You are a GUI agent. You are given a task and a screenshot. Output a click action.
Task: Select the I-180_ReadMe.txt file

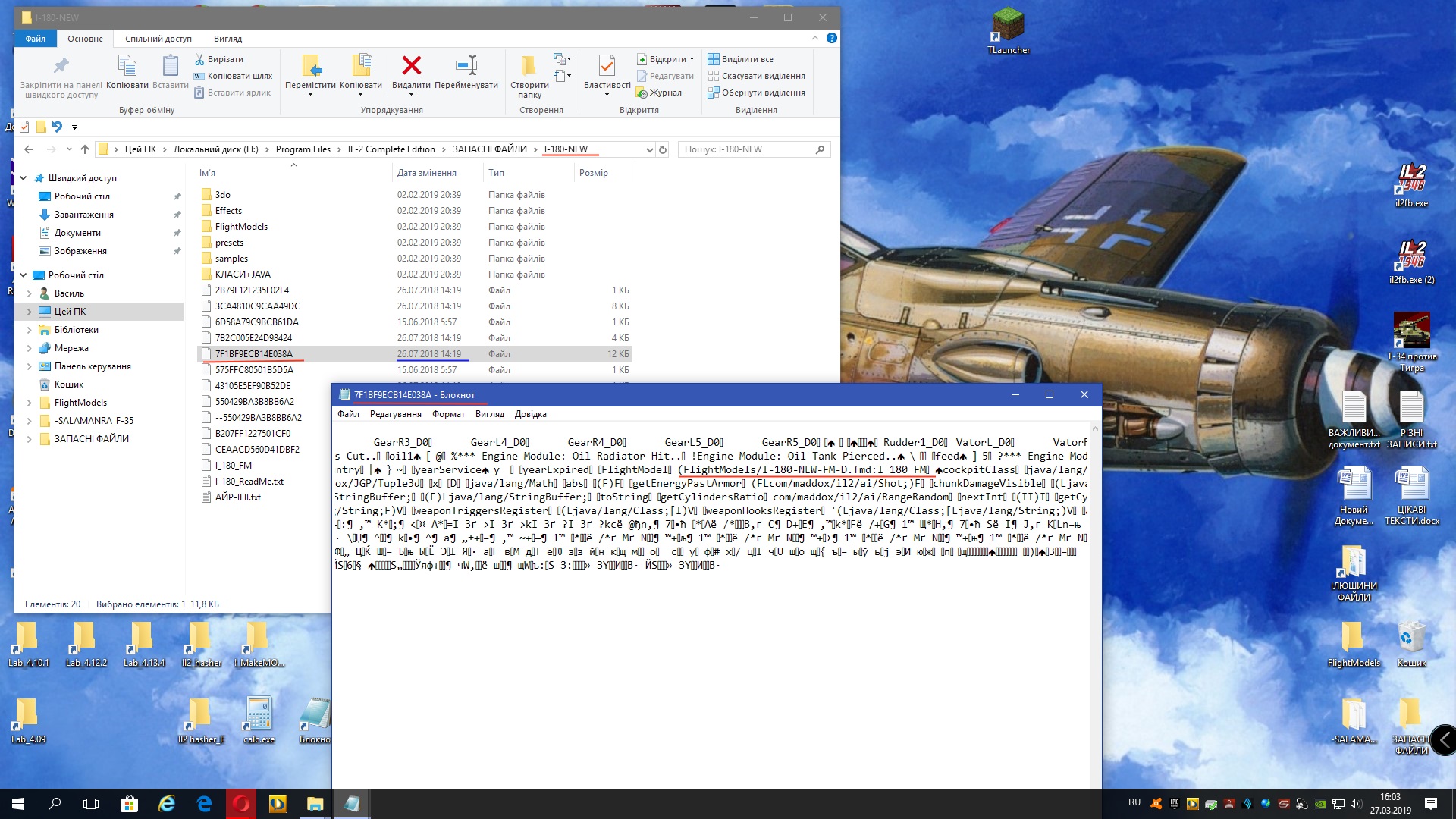click(249, 482)
